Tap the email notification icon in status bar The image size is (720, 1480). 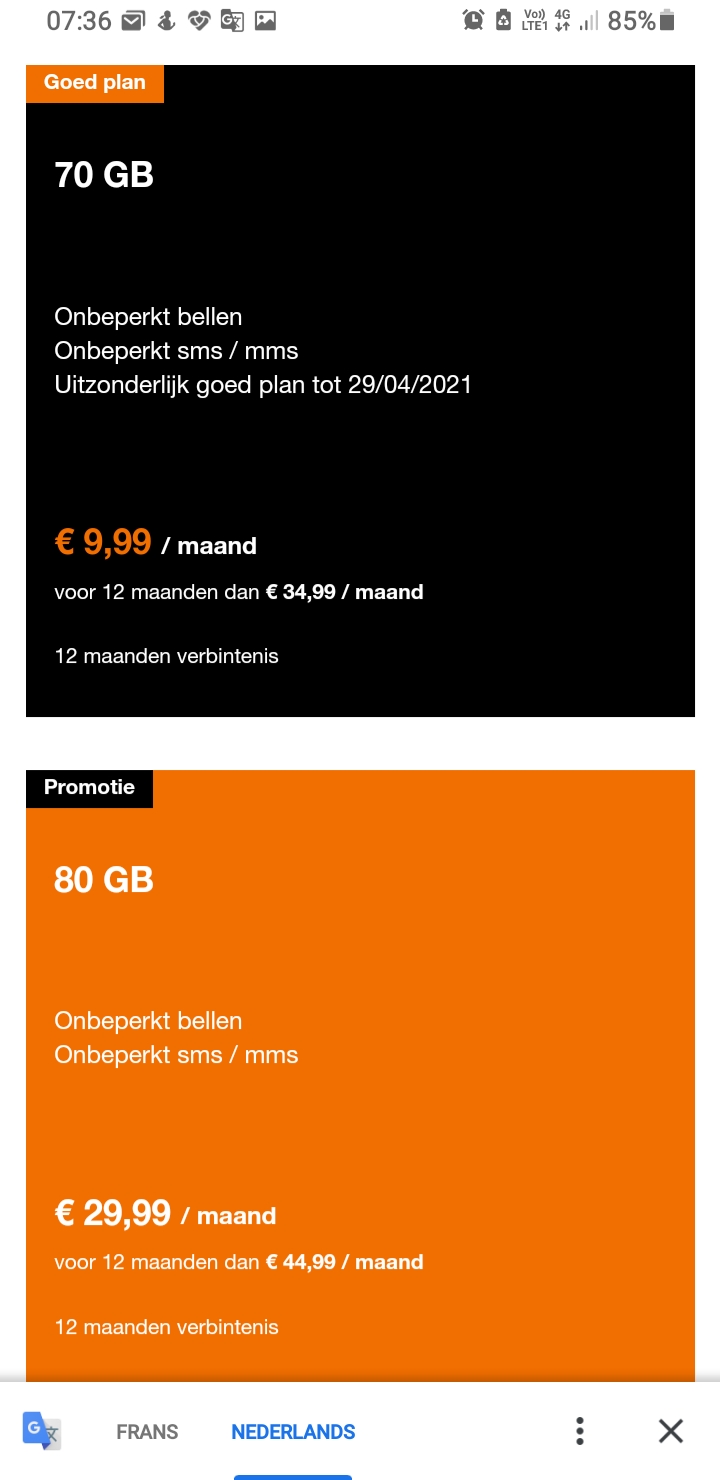point(132,21)
